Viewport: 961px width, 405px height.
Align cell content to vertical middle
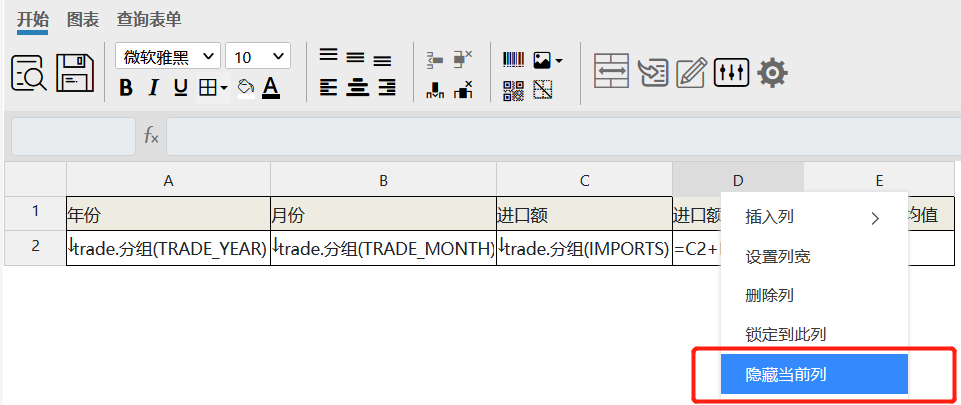click(355, 58)
